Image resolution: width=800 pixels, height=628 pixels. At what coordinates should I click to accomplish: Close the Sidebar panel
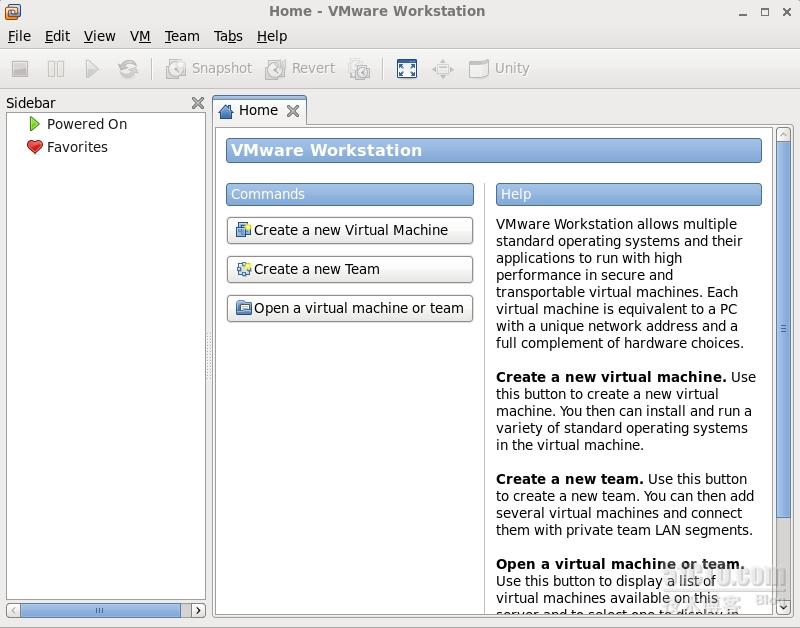(x=198, y=103)
